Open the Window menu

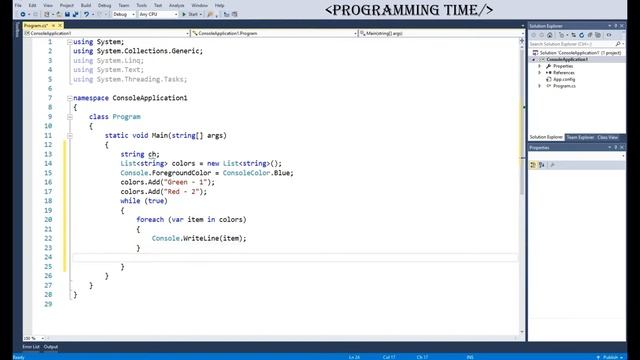pos(200,5)
